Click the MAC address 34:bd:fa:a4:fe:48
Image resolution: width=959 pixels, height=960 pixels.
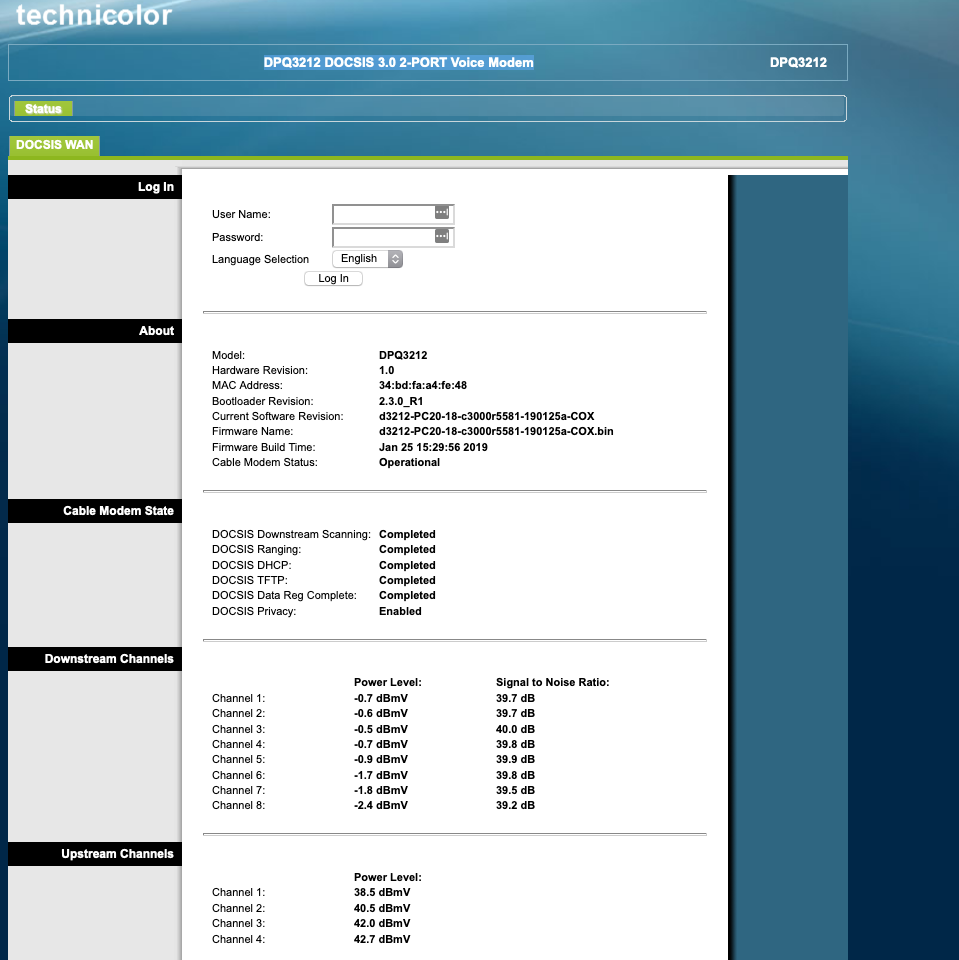click(423, 385)
